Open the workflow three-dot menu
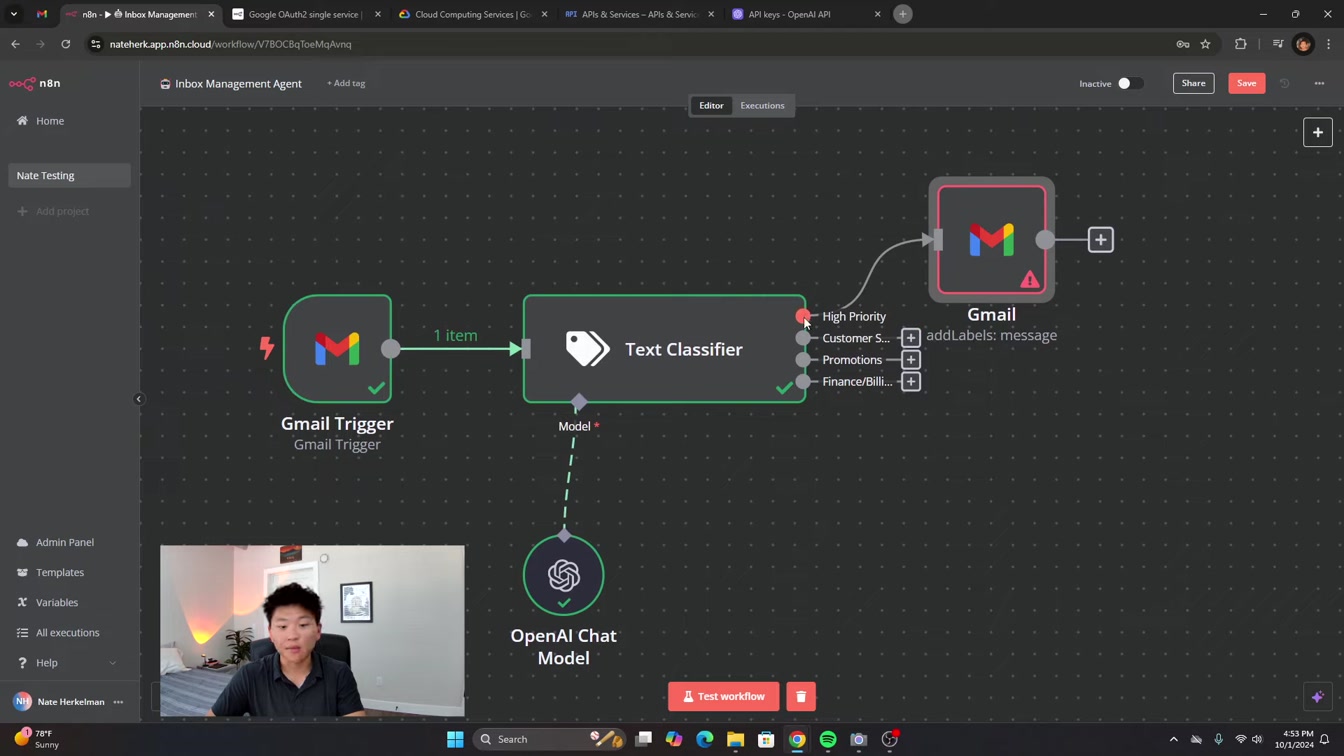 coord(1319,83)
